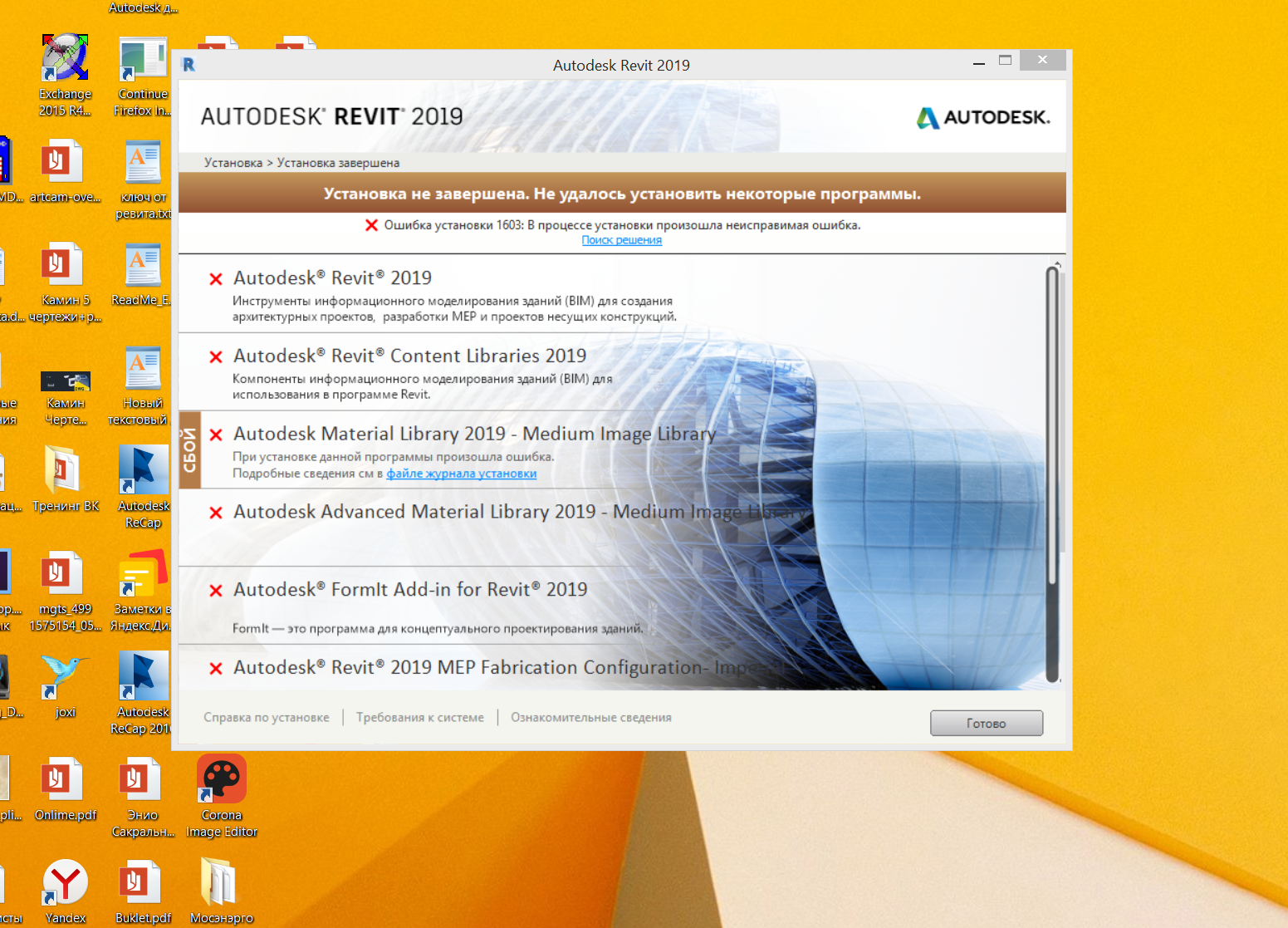The height and width of the screenshot is (928, 1288).
Task: Launch Yandex browser desktop shortcut
Action: 65,891
